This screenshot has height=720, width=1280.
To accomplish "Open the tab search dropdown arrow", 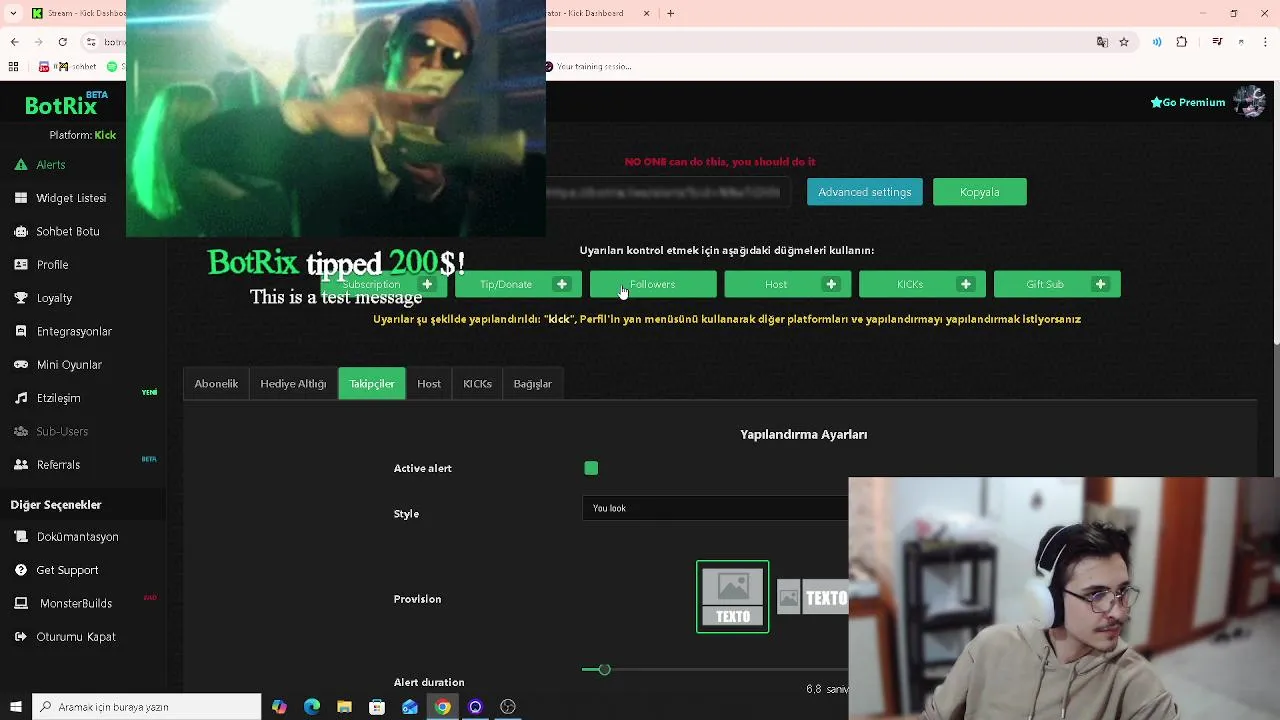I will (13, 13).
